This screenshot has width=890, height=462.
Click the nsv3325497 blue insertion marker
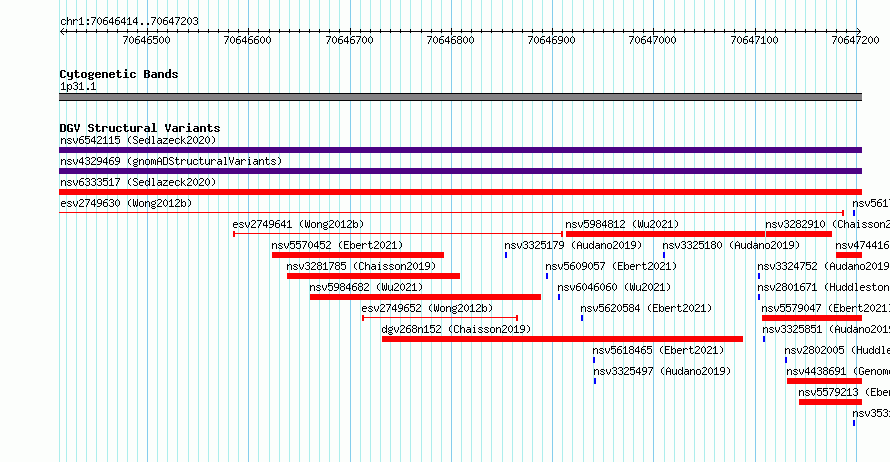[x=595, y=381]
